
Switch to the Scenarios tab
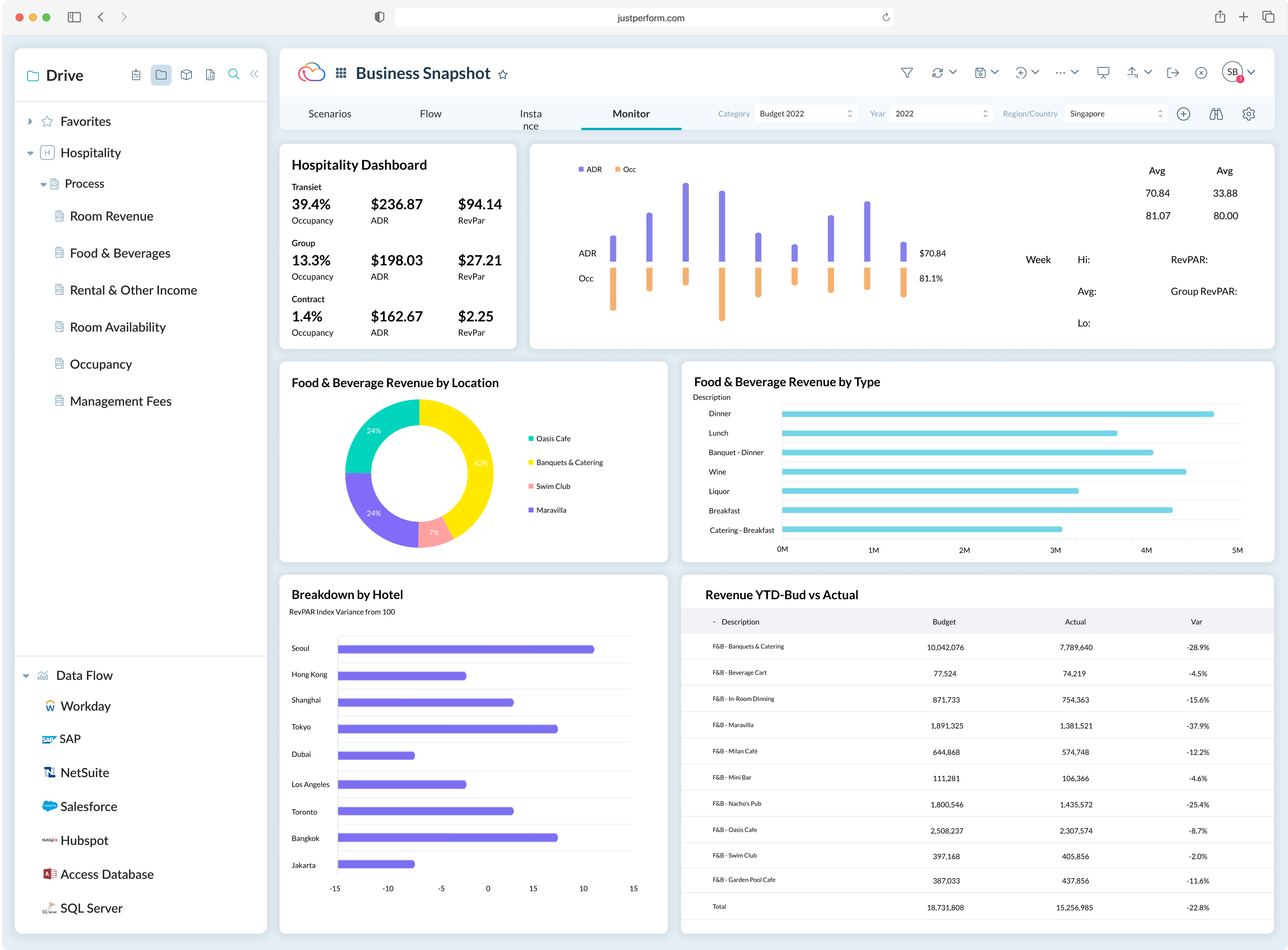coord(329,114)
